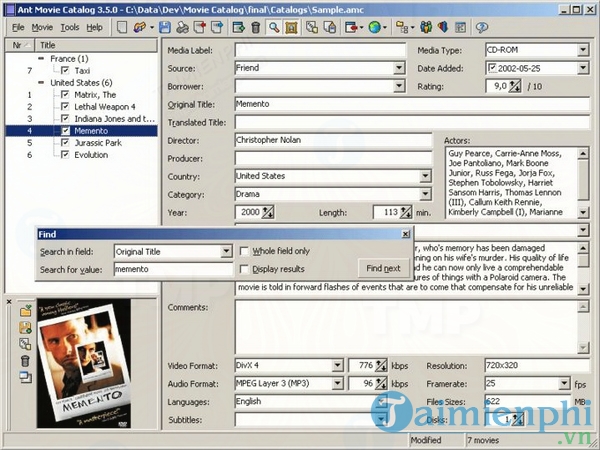The height and width of the screenshot is (450, 600).
Task: Click the red and blue toolbar icon
Action: coord(443,28)
